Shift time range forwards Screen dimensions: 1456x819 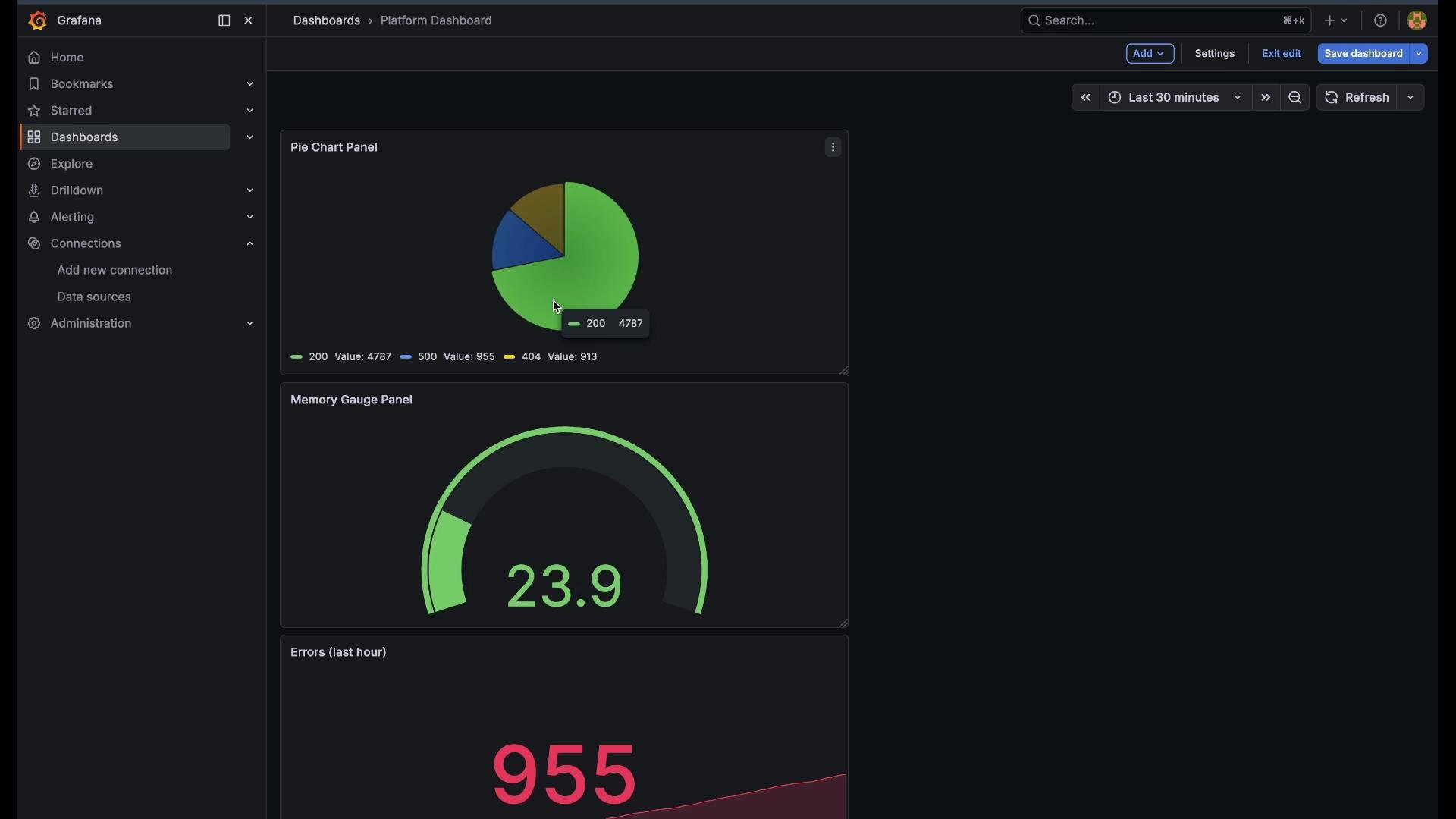(x=1266, y=98)
